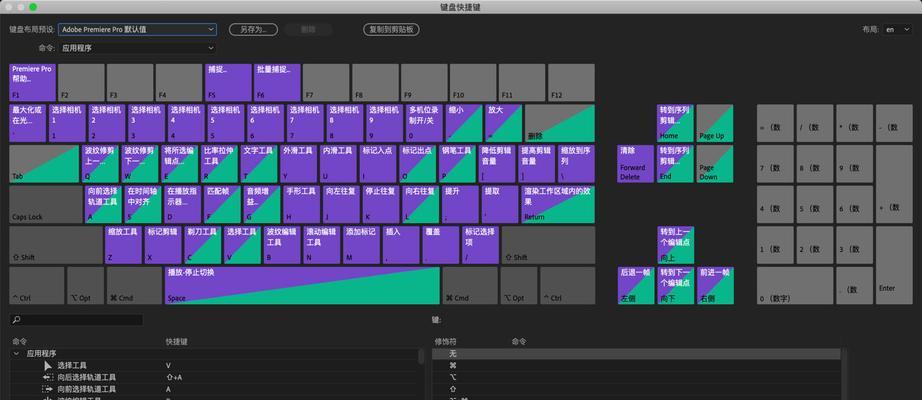Click the 向后选择轨道工具 icon in the list

pyautogui.click(x=48, y=377)
